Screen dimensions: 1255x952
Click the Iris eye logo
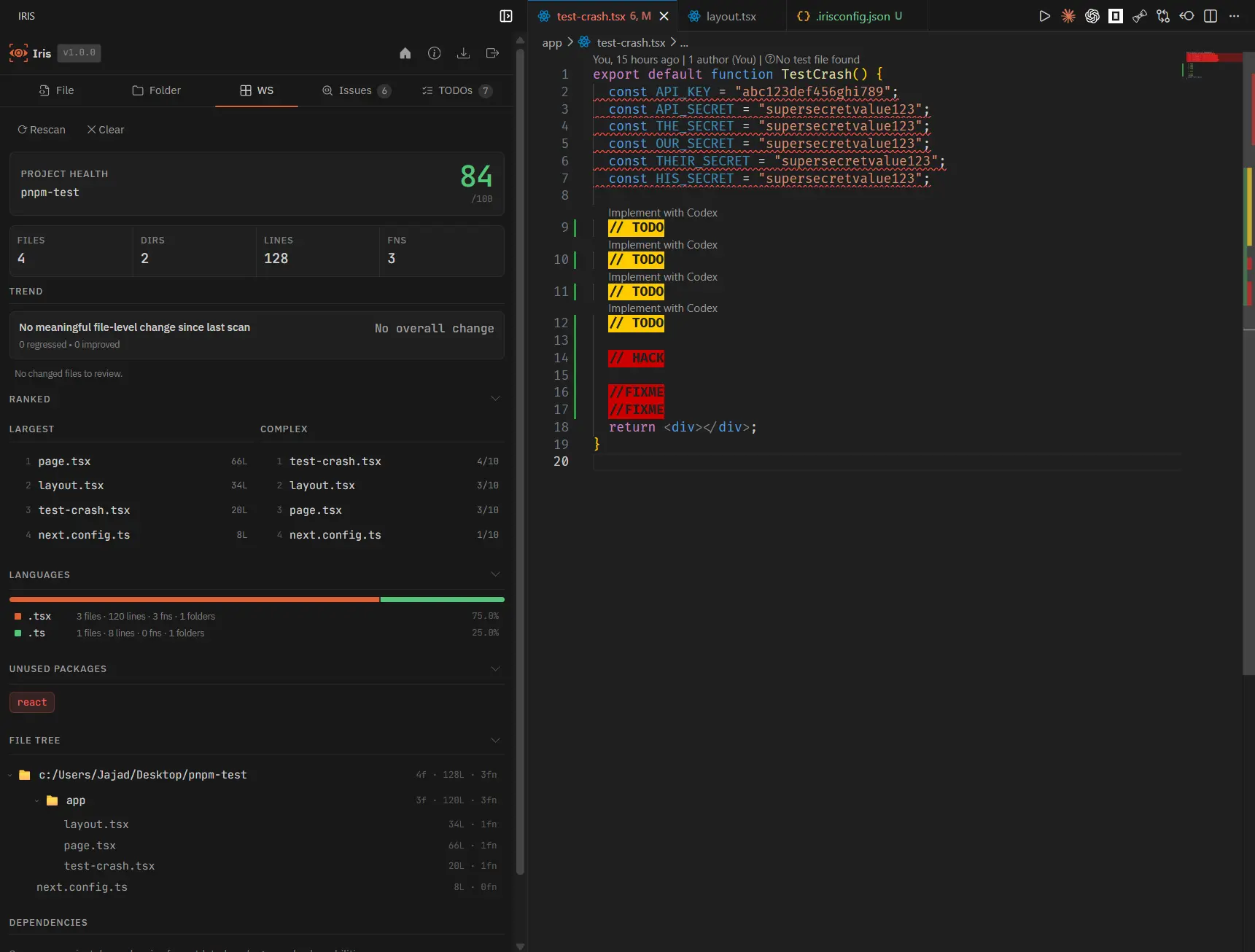click(18, 53)
